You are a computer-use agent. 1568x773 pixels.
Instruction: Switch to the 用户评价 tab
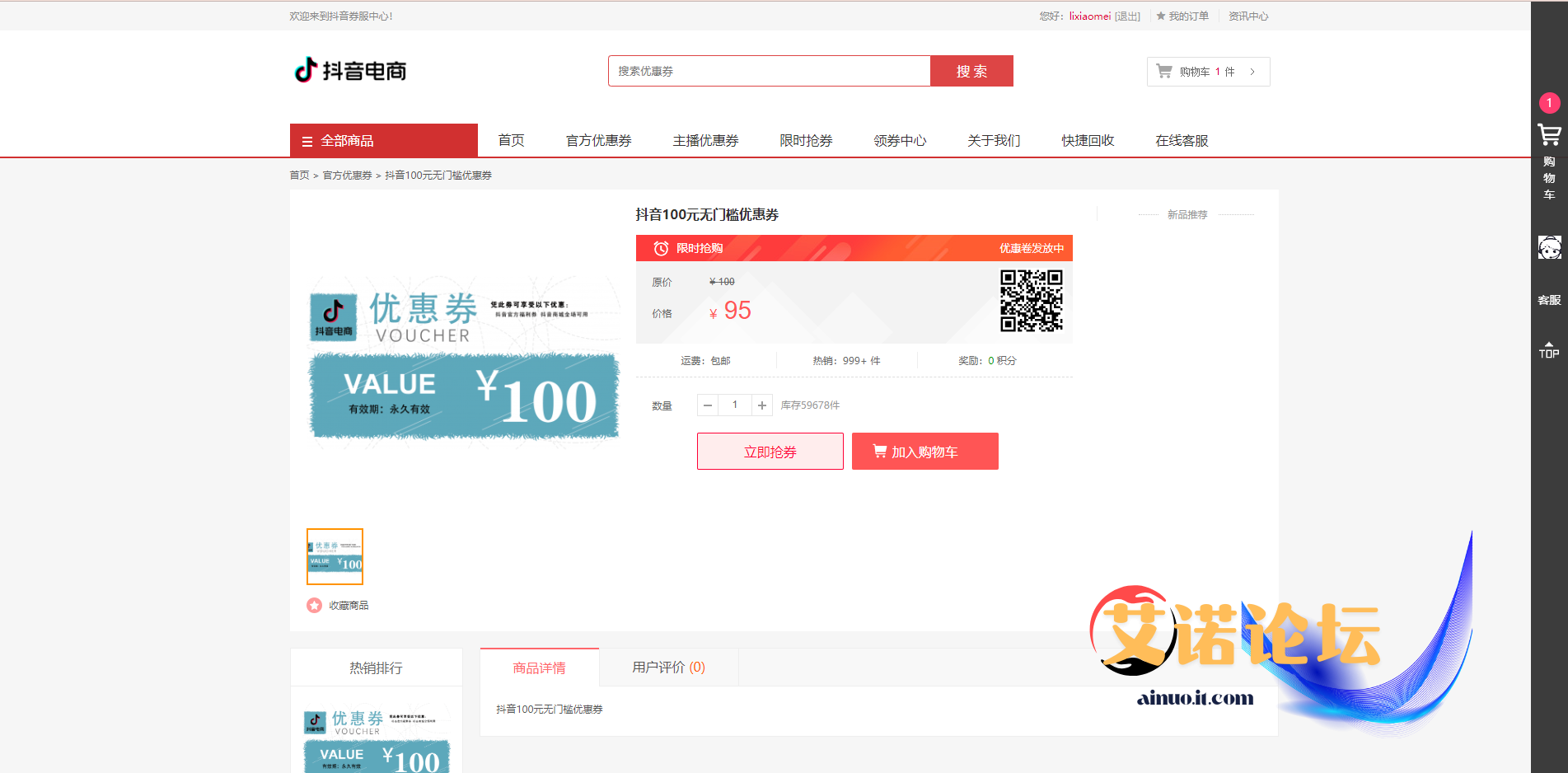668,668
